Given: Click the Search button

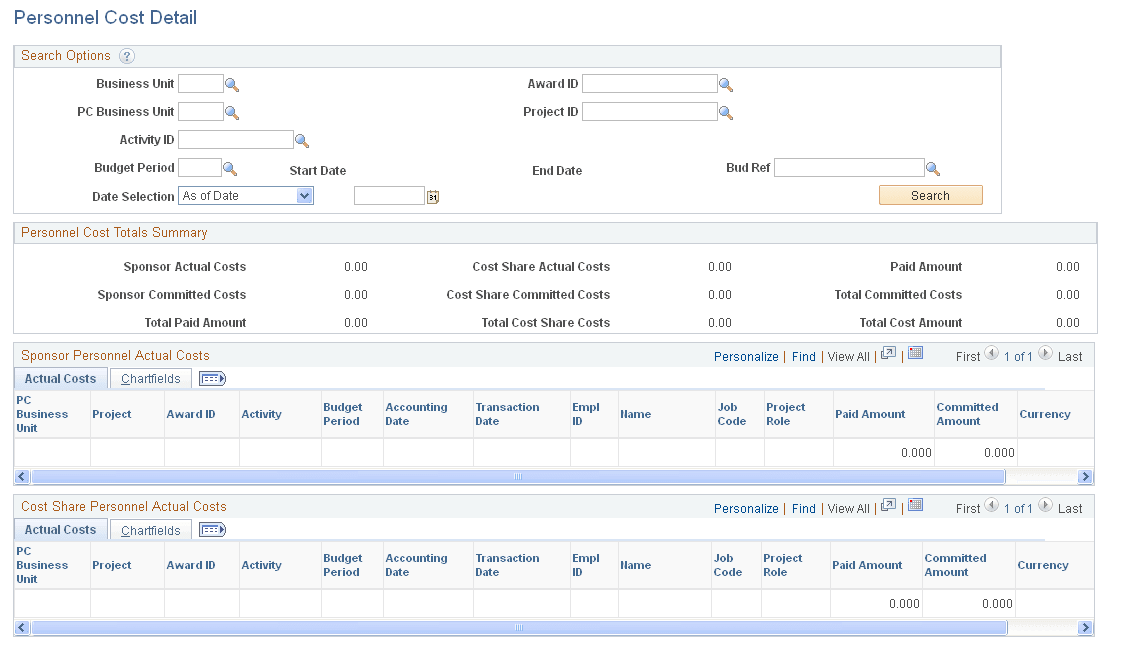Looking at the screenshot, I should pyautogui.click(x=930, y=195).
